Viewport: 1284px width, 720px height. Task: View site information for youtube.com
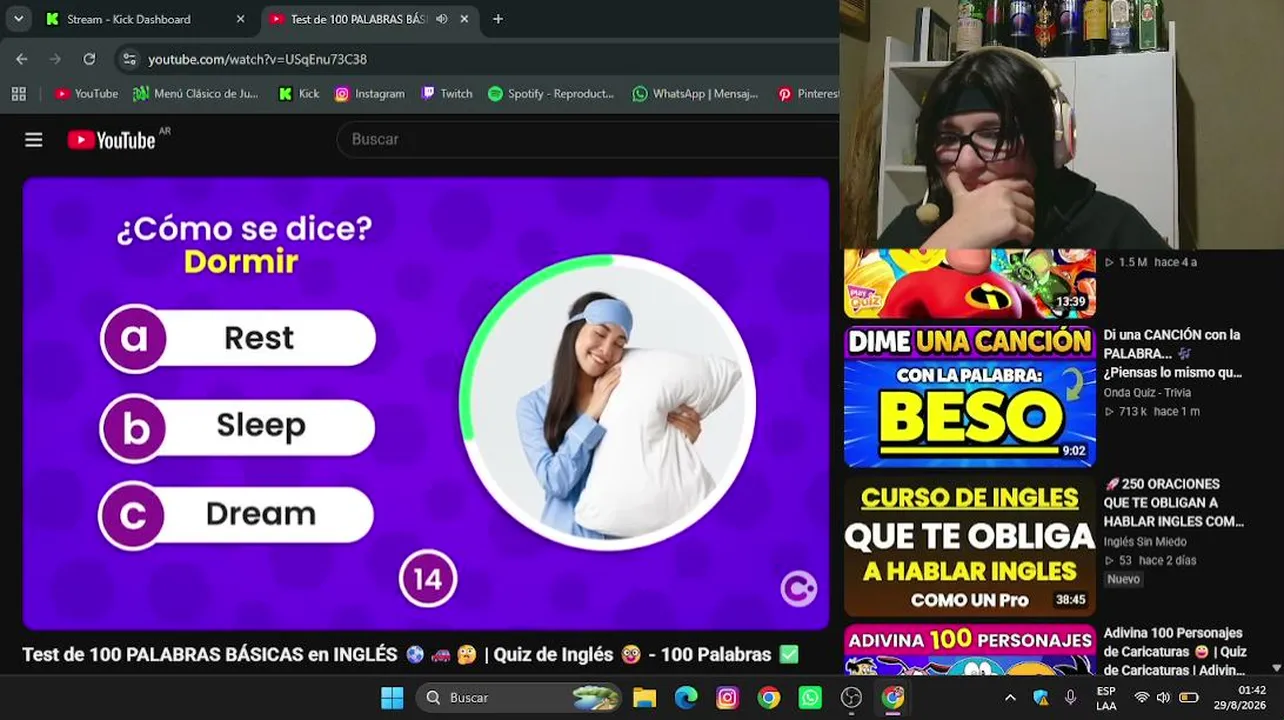tap(129, 59)
